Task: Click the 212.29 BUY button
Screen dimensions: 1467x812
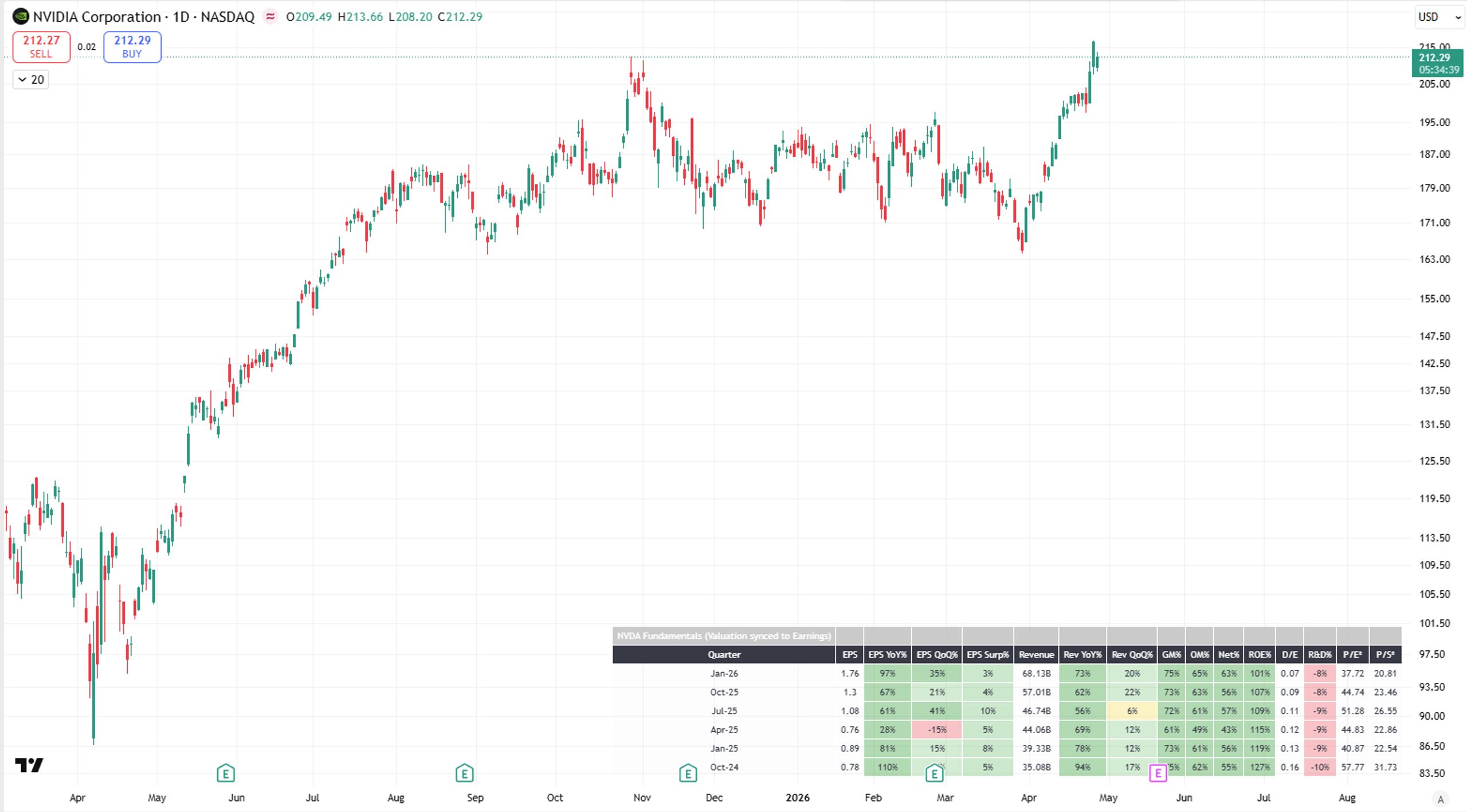Action: pyautogui.click(x=132, y=46)
